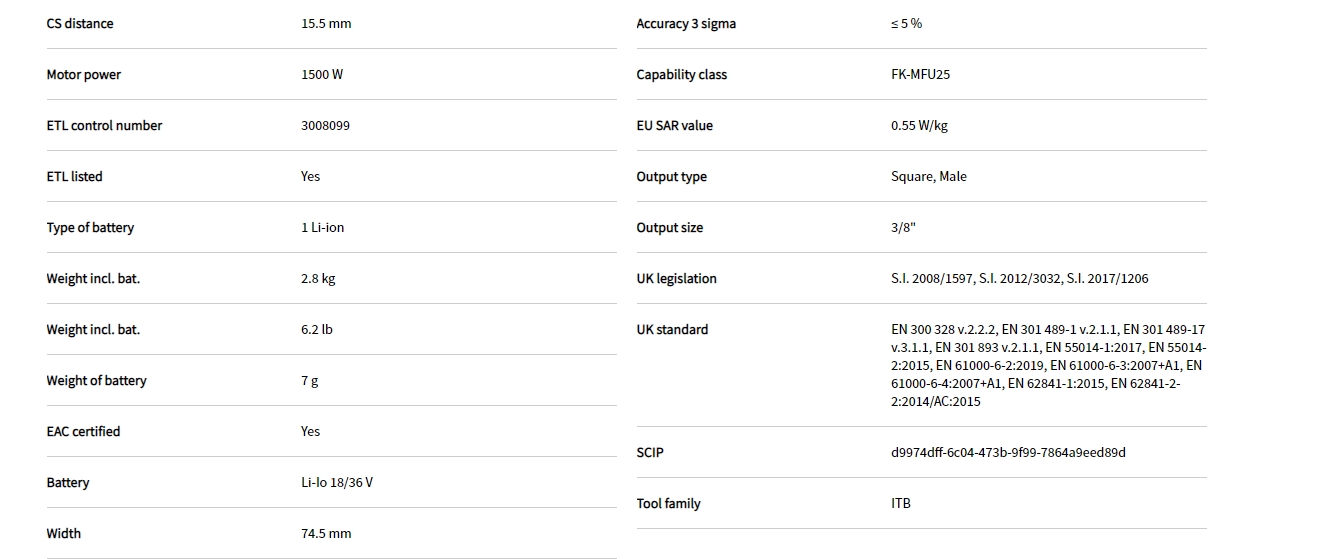Select the 1 Li-ion battery type value
Viewport: 1319px width, 559px height.
click(x=322, y=228)
